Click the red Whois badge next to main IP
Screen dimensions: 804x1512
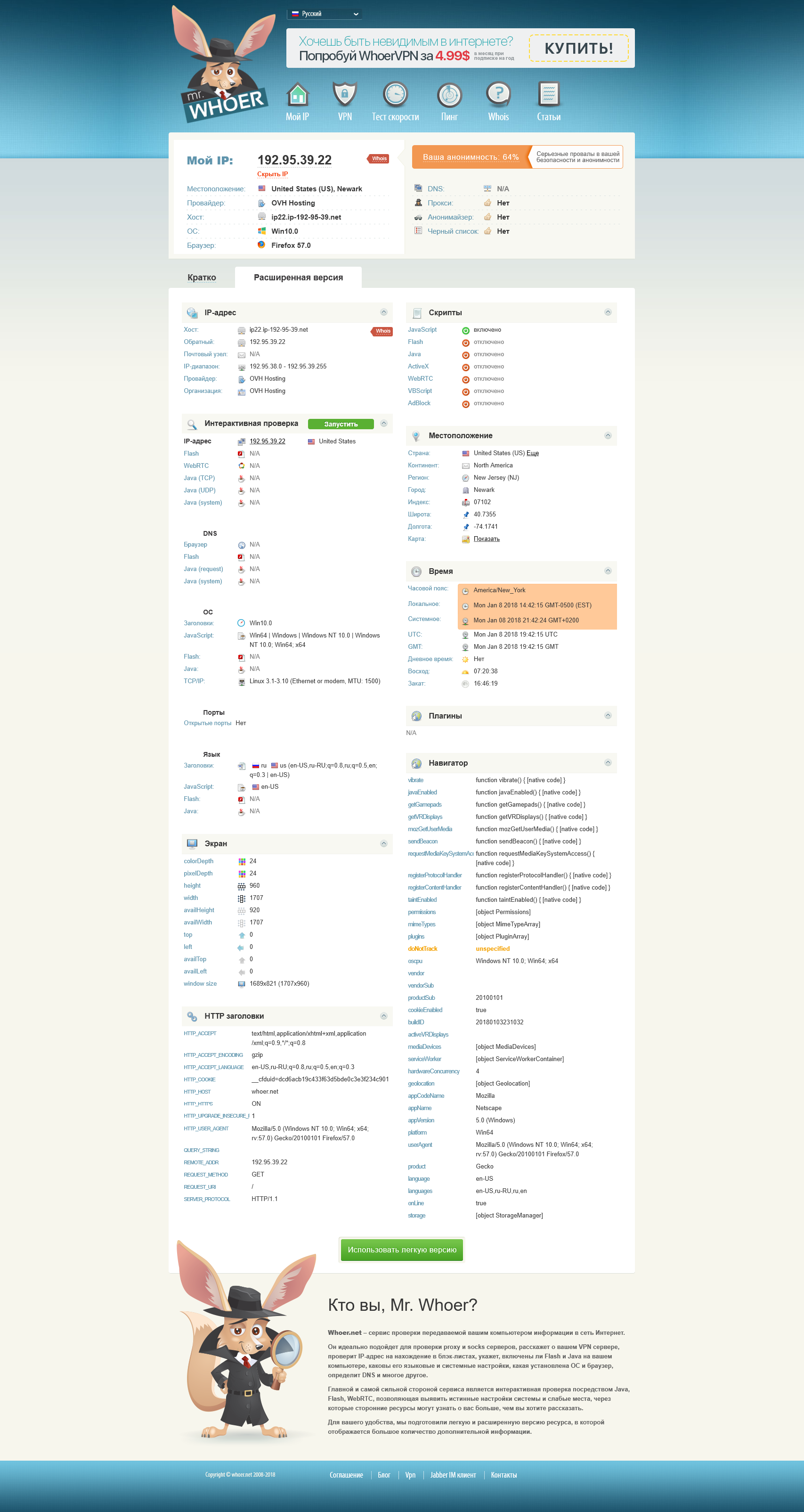[379, 158]
